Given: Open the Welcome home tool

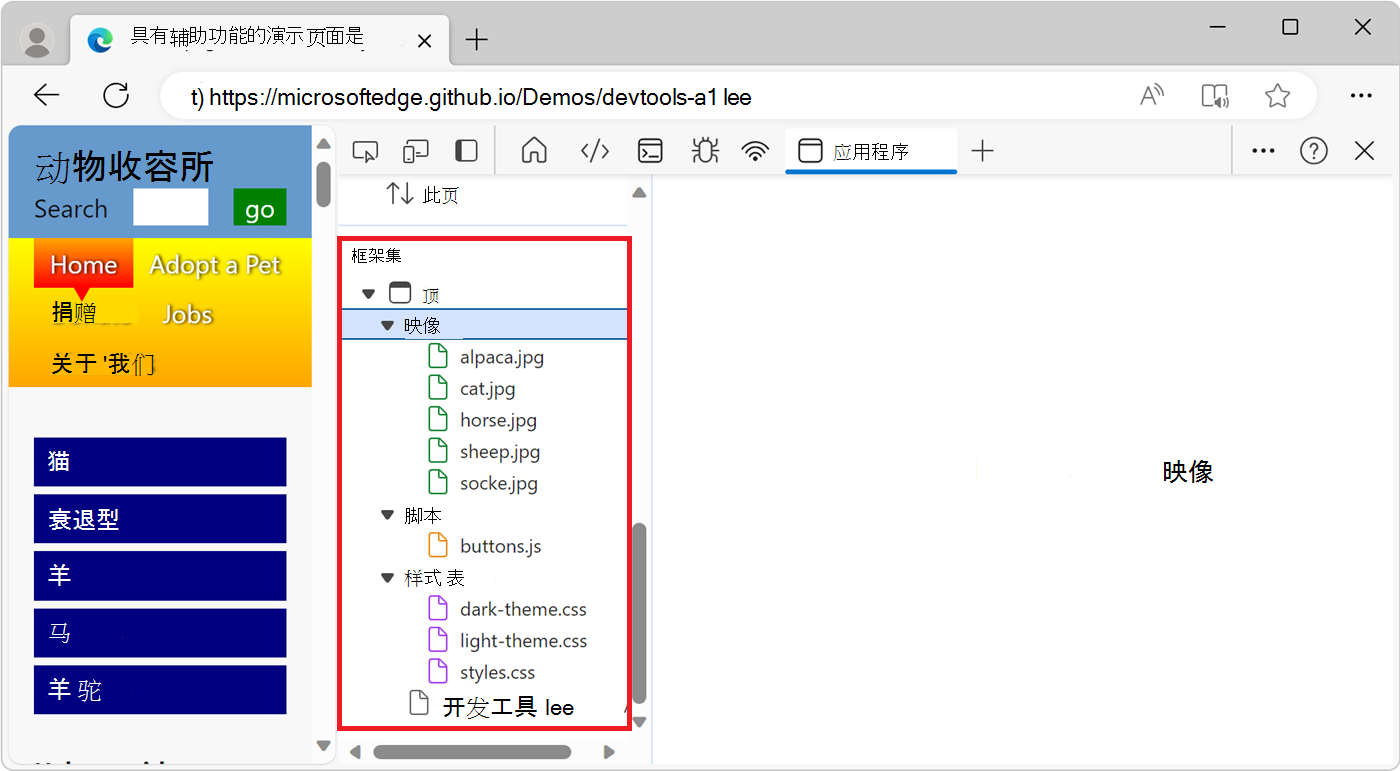Looking at the screenshot, I should (535, 151).
